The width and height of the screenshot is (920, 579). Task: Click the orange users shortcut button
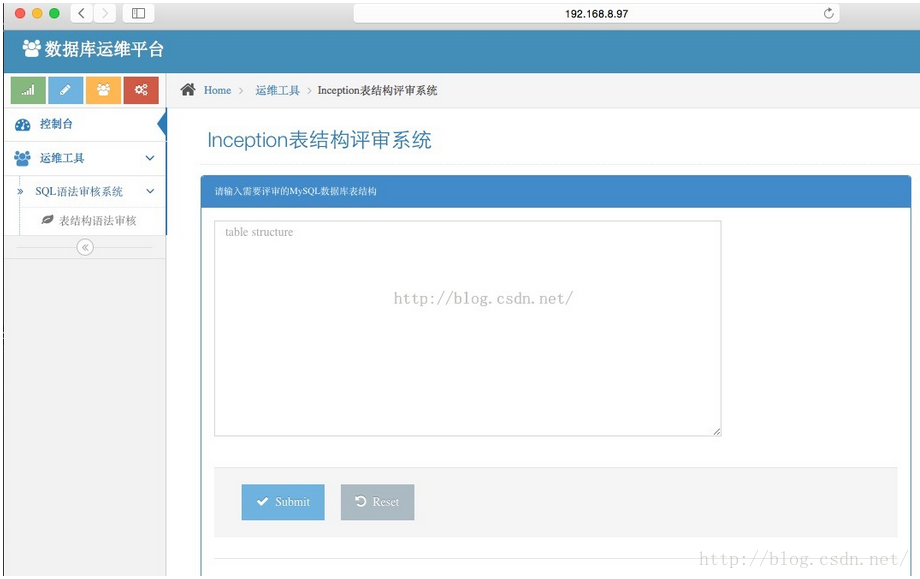coord(103,90)
